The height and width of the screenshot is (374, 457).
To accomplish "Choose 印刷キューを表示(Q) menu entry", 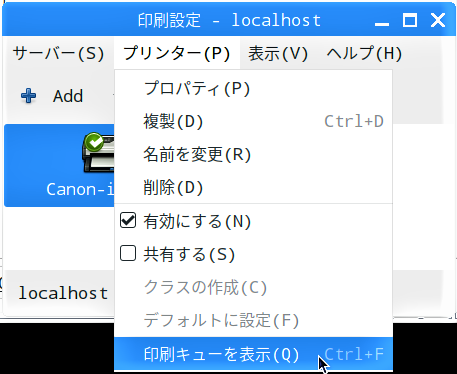I will click(253, 354).
